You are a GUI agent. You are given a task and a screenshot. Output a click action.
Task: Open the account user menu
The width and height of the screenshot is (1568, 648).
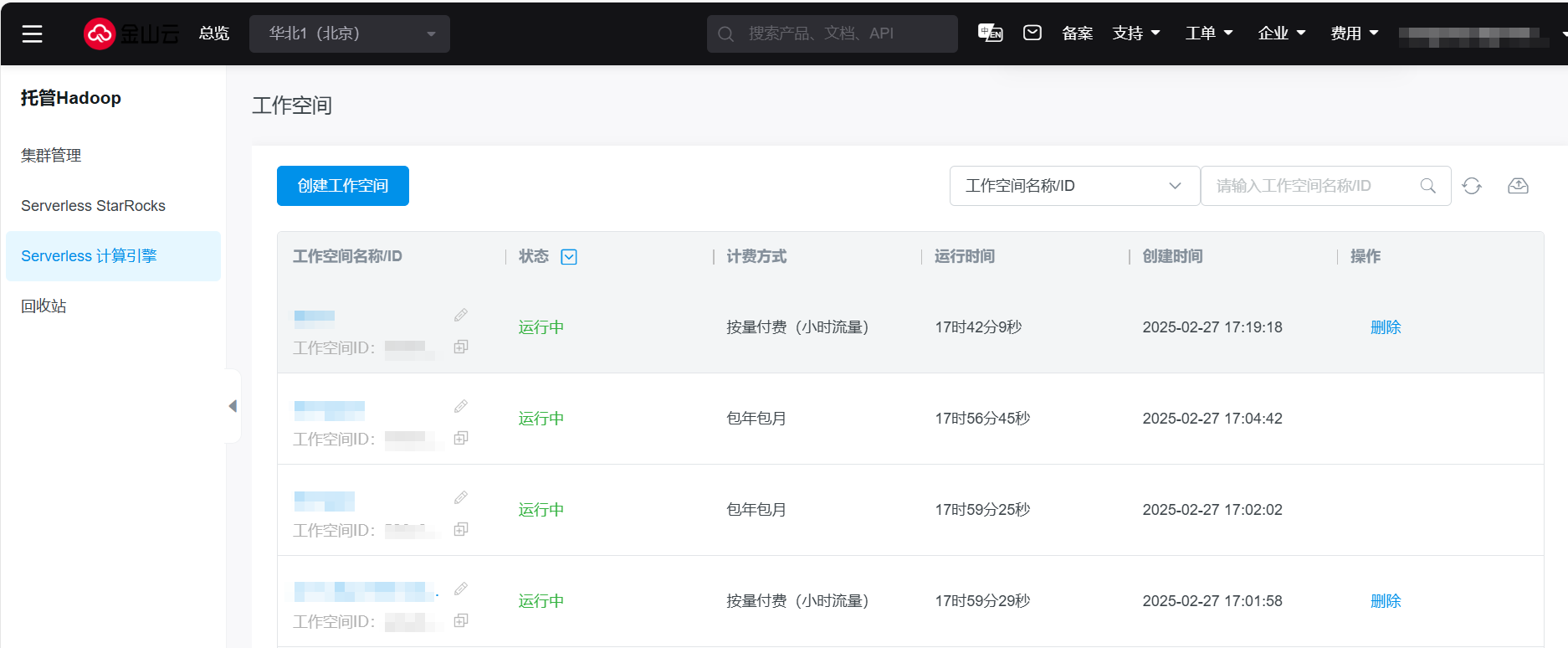point(1481,35)
